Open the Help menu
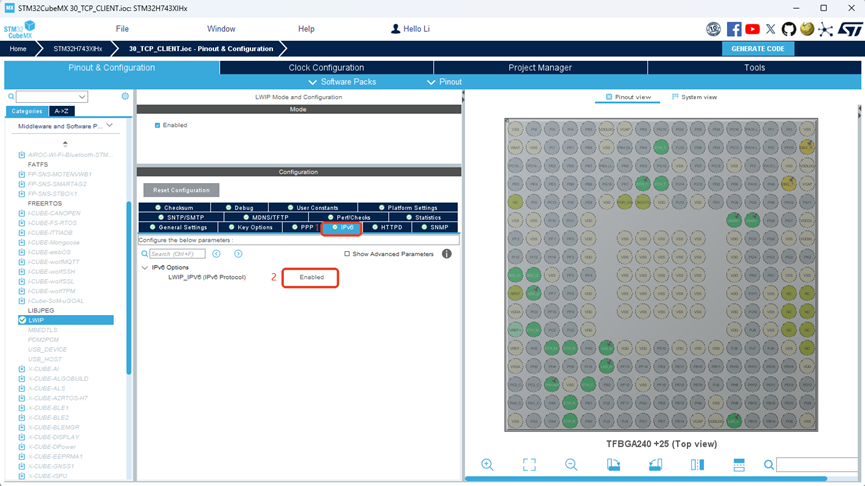The image size is (865, 486). [x=306, y=29]
